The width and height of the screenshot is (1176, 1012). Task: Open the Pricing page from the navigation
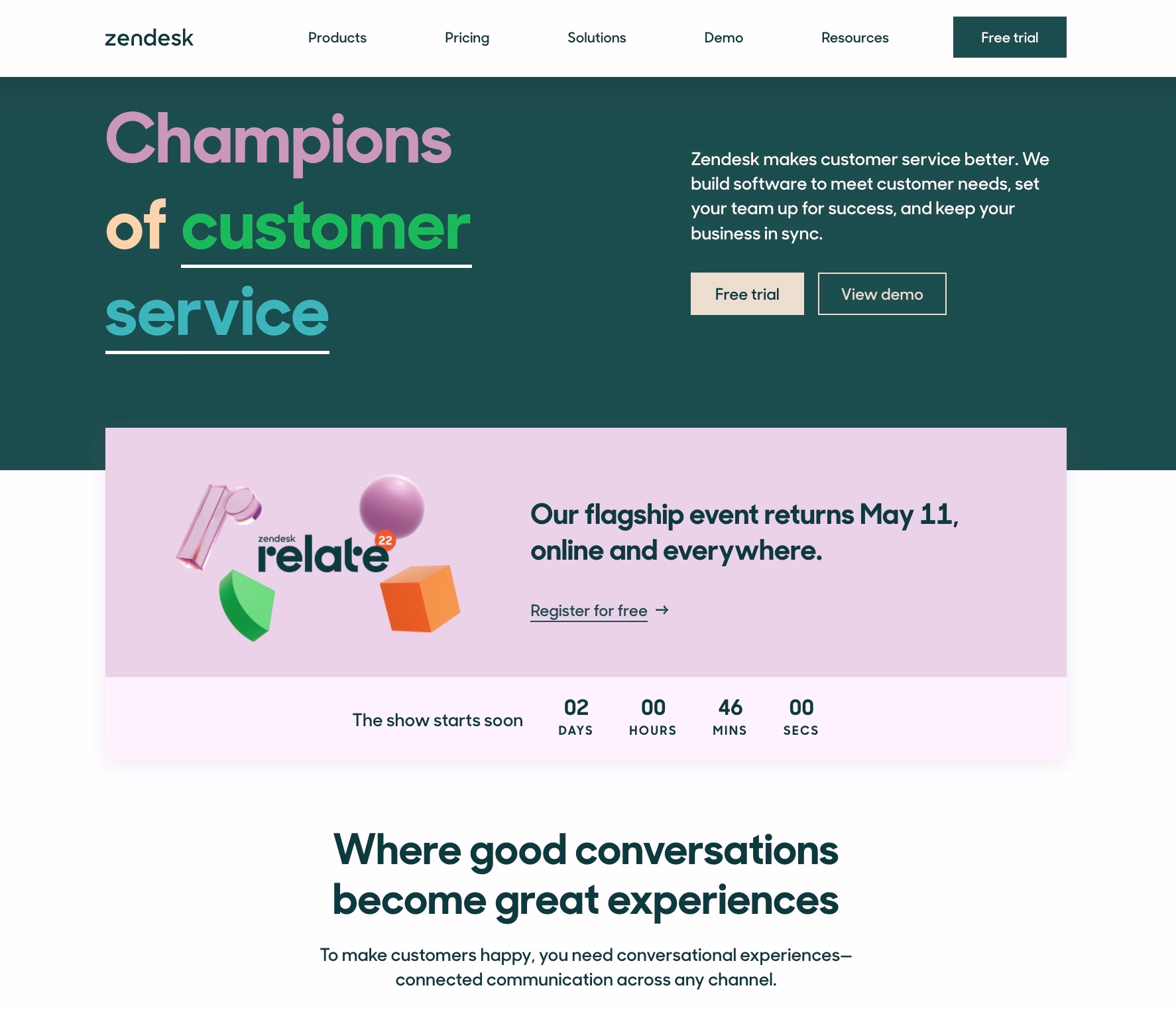coord(467,38)
